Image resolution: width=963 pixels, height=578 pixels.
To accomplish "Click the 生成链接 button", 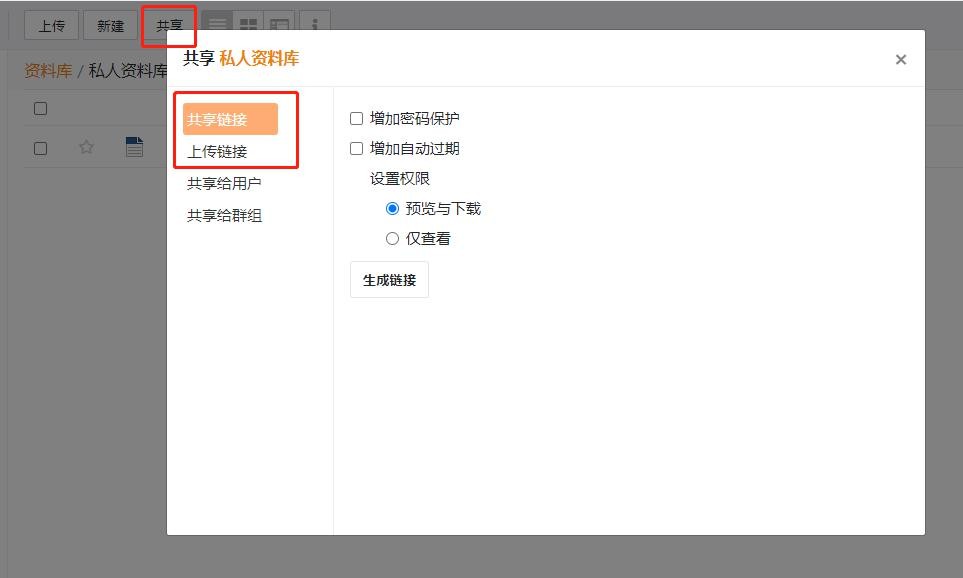I will click(x=389, y=280).
